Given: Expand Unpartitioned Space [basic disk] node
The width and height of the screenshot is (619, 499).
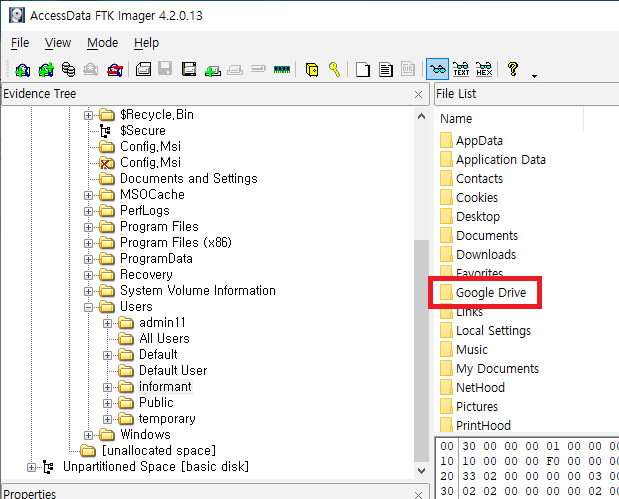Looking at the screenshot, I should pyautogui.click(x=31, y=467).
